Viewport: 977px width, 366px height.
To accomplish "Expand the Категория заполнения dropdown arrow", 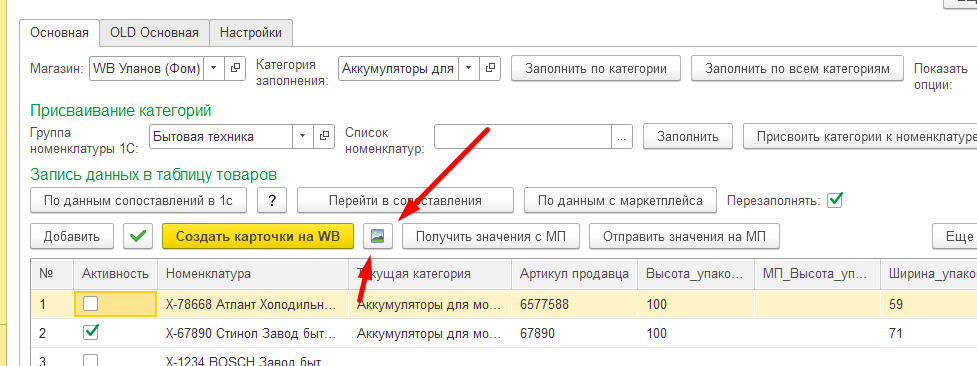I will click(x=468, y=69).
